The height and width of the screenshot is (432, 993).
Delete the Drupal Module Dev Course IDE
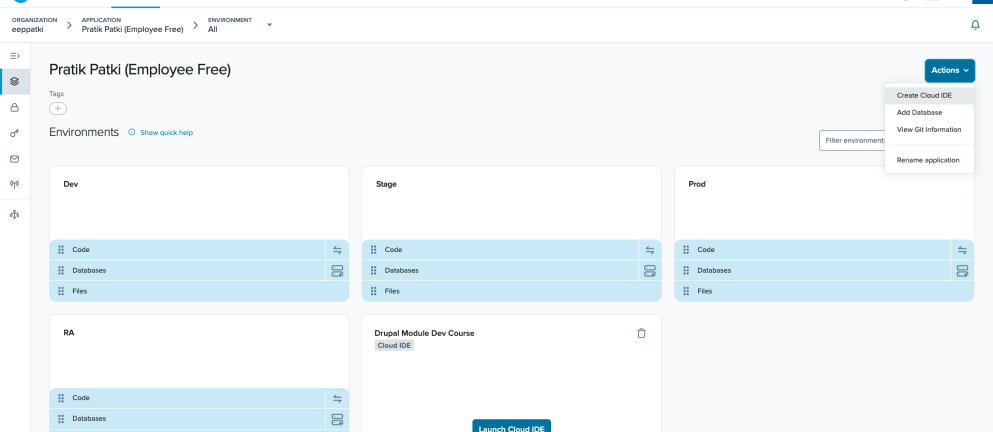[x=642, y=333]
